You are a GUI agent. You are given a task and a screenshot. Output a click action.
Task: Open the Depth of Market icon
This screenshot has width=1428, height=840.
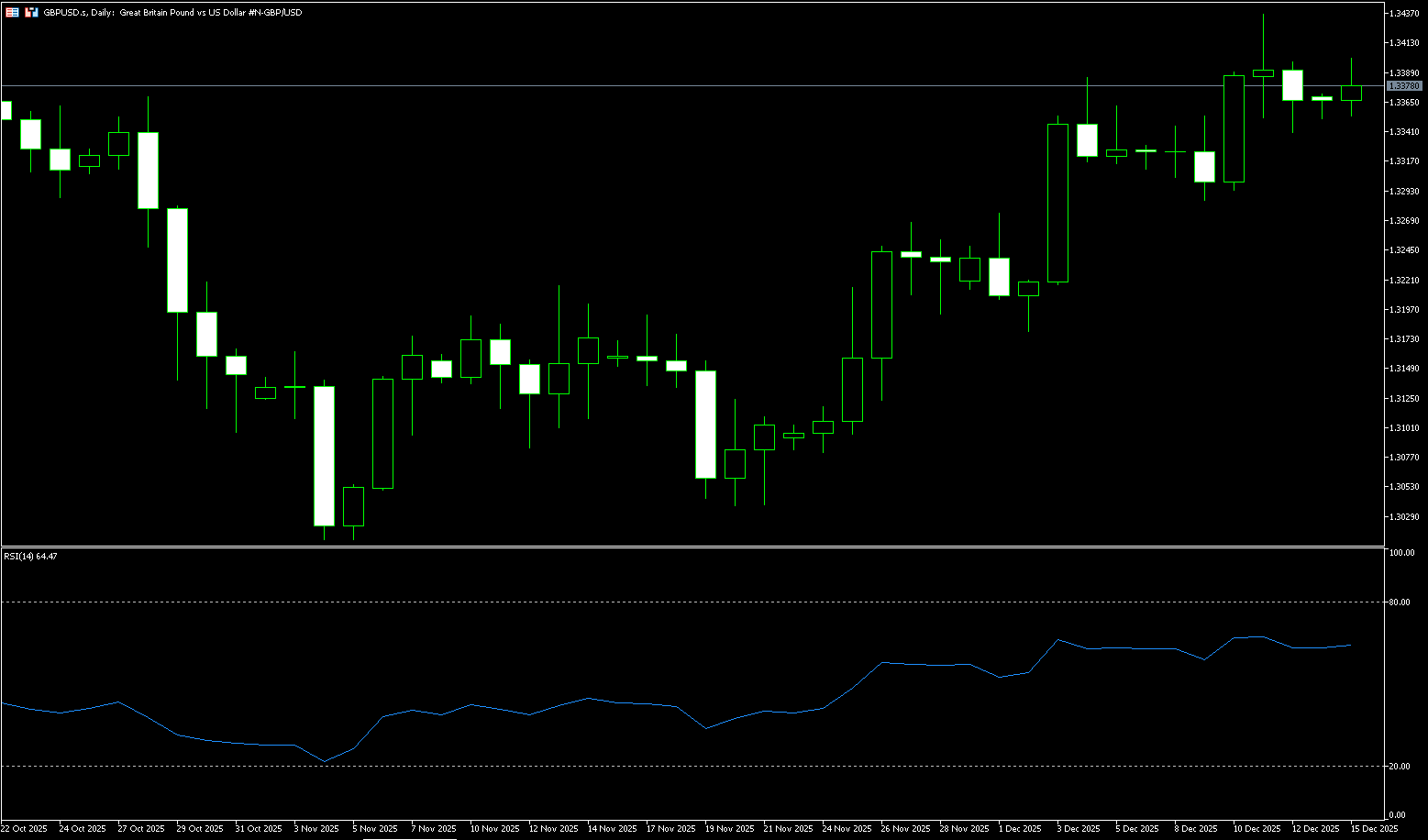pos(31,12)
